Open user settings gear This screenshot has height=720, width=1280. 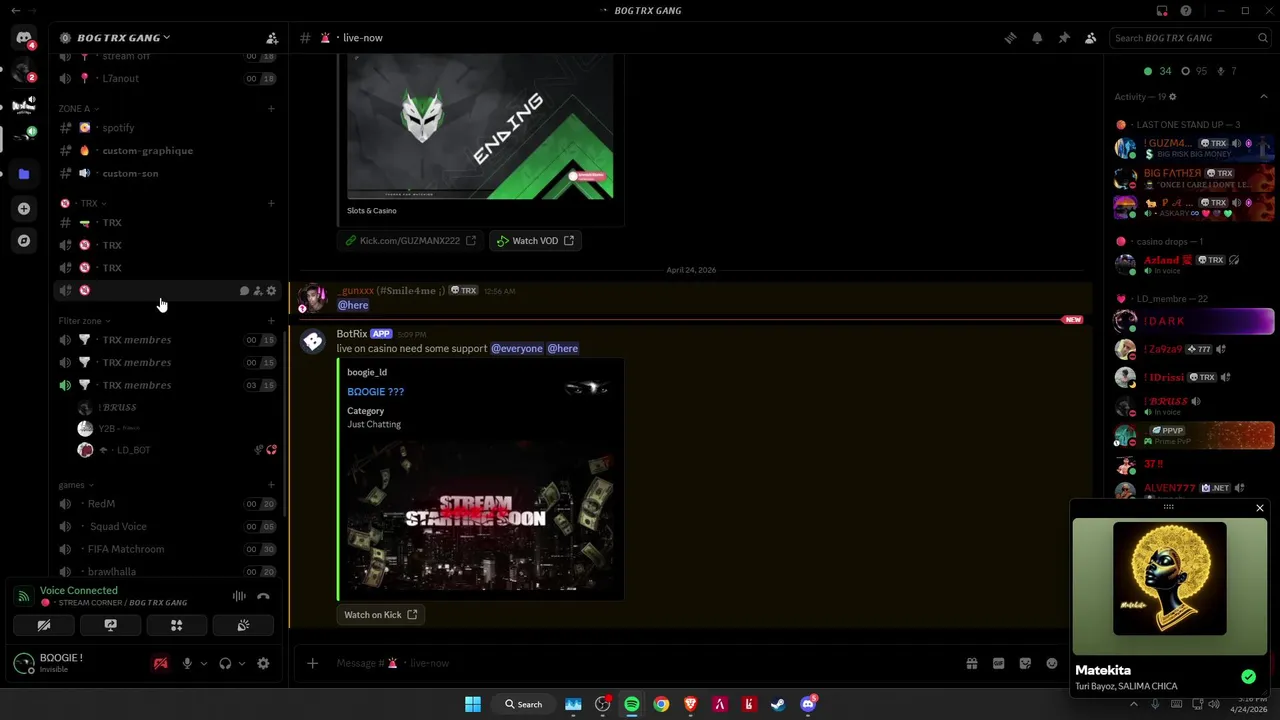(x=263, y=663)
